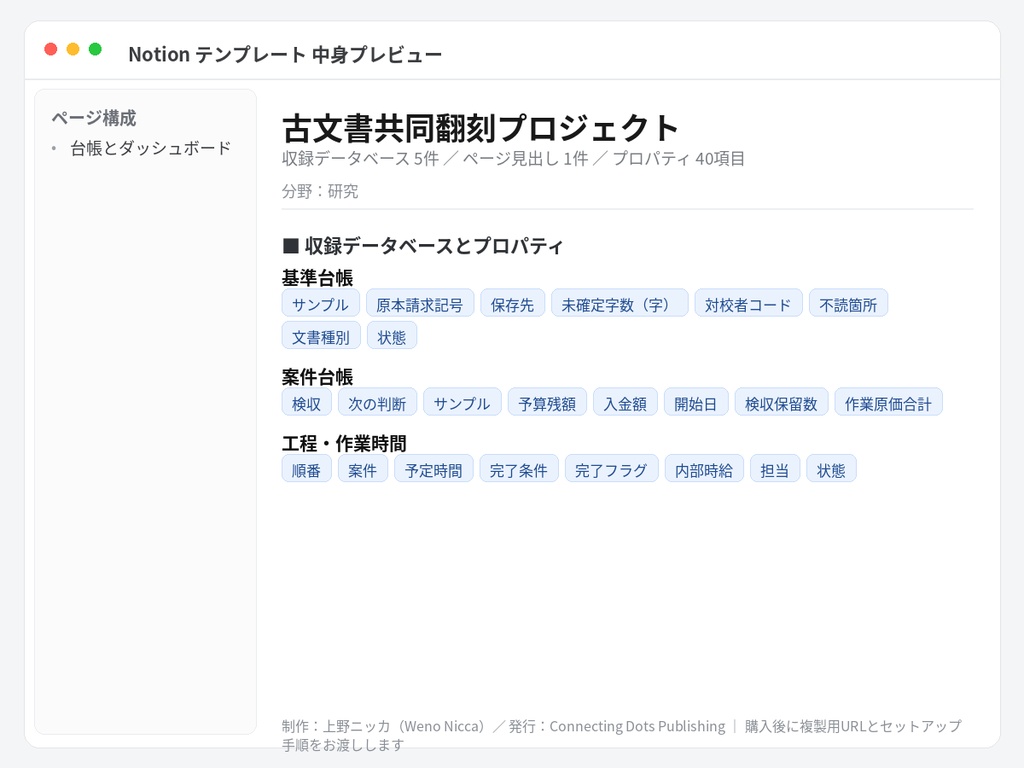Select the 状態 tag under 基準台帳

(x=392, y=336)
